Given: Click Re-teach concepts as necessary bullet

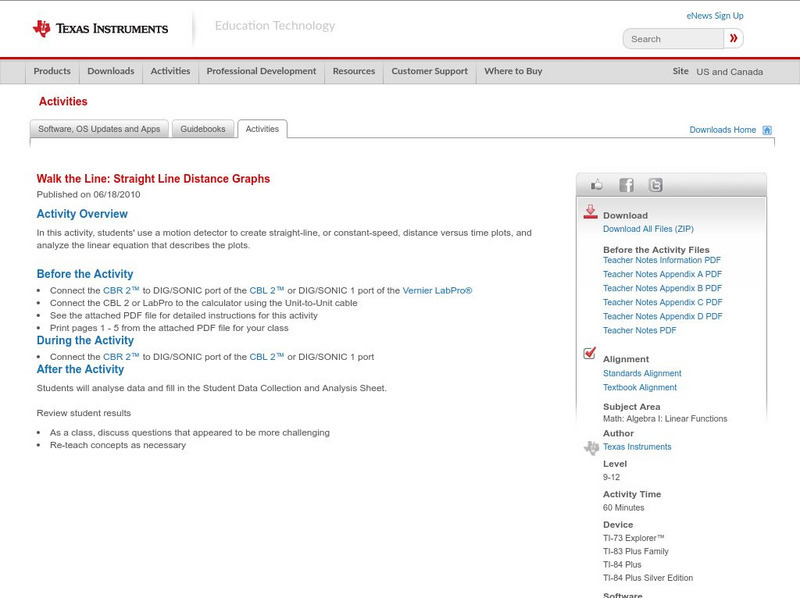Looking at the screenshot, I should pos(118,445).
